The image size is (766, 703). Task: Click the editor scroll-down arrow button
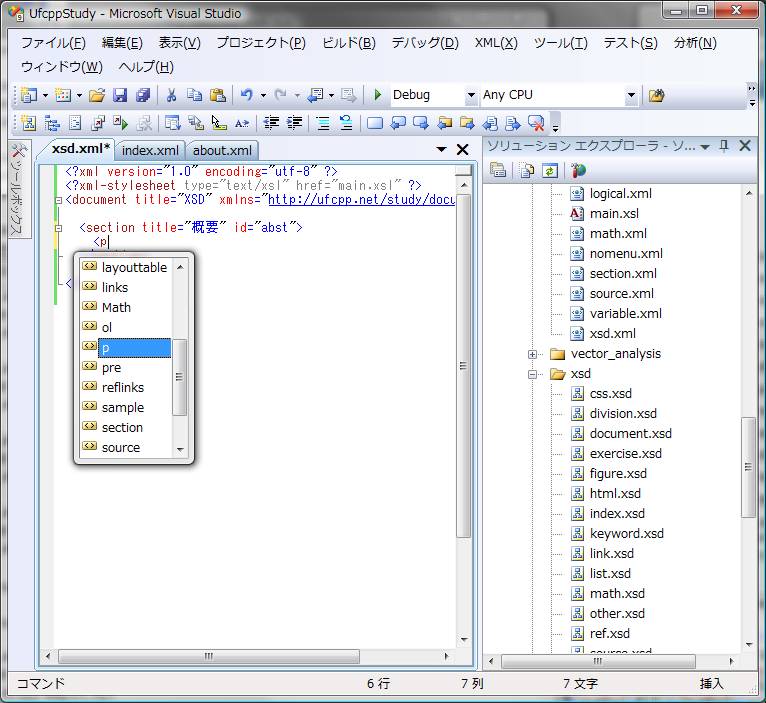pyautogui.click(x=464, y=639)
